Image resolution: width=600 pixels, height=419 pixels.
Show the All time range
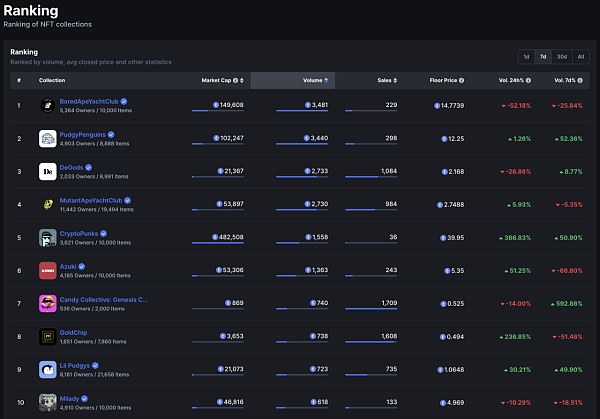[581, 56]
